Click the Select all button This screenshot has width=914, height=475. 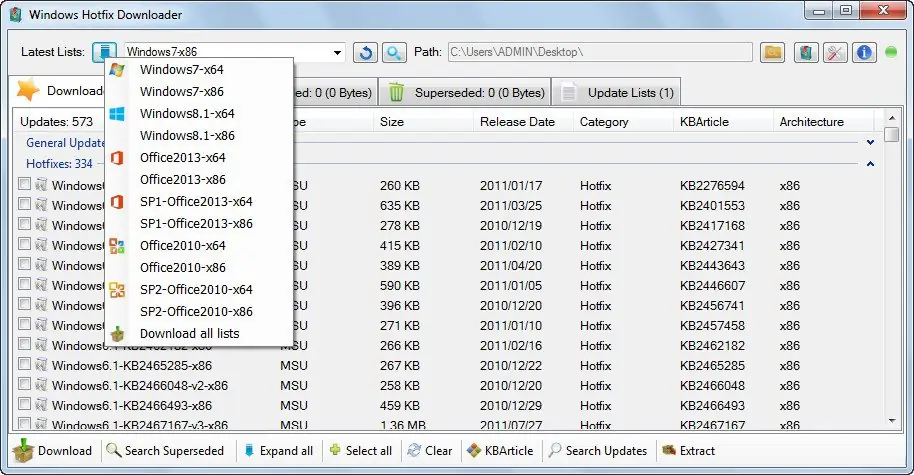click(x=361, y=451)
